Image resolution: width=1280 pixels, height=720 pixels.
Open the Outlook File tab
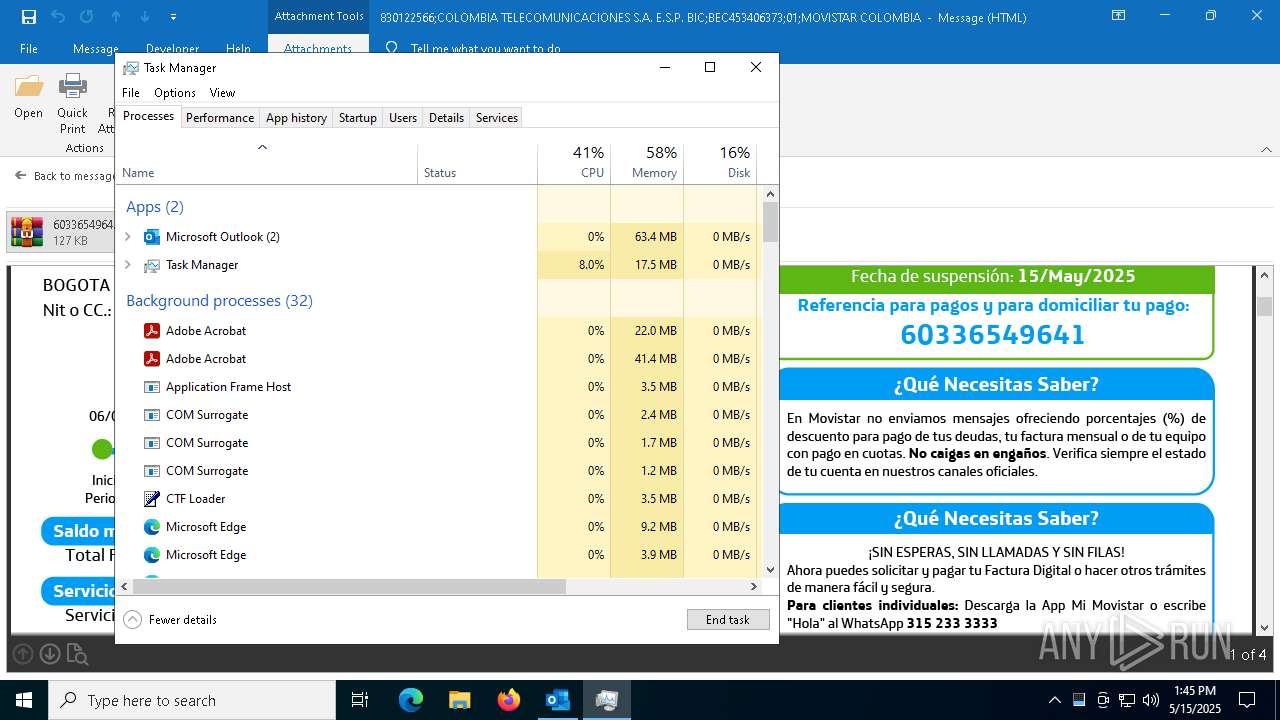pos(29,49)
